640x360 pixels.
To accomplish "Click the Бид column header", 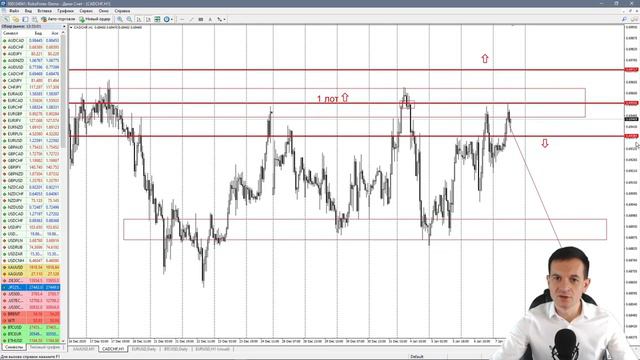I will tap(38, 33).
